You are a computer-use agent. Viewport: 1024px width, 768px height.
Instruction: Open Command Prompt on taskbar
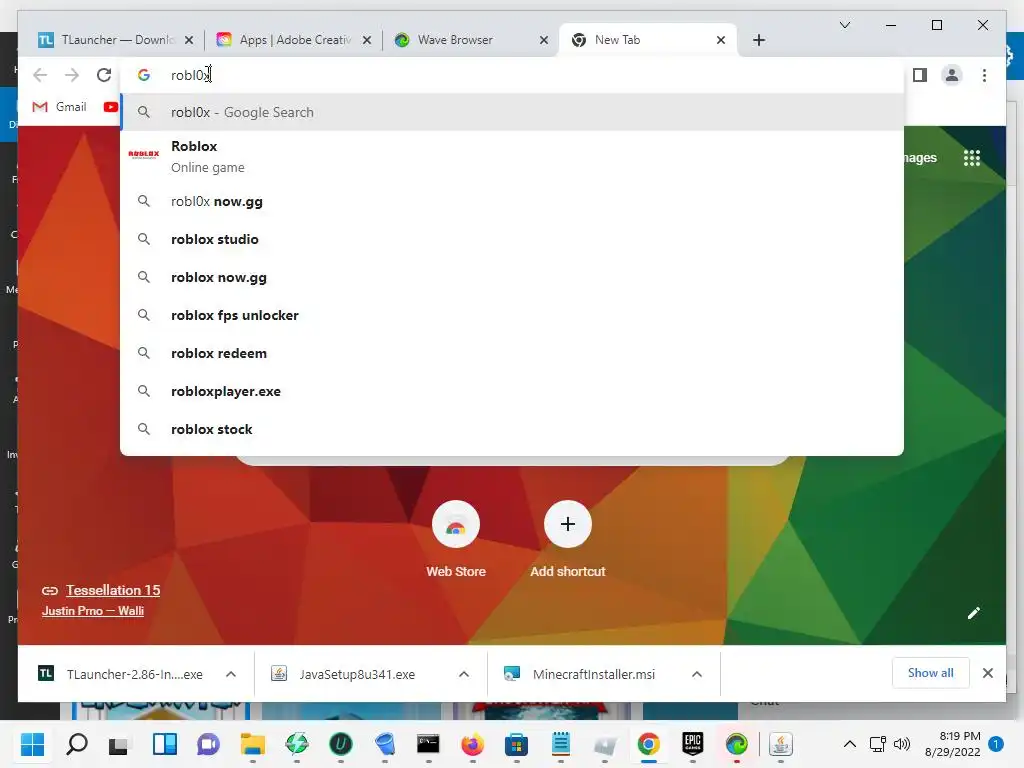click(x=428, y=744)
